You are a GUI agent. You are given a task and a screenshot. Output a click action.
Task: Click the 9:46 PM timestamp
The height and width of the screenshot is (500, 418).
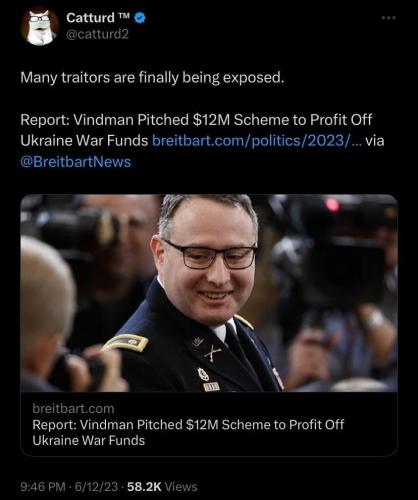click(43, 487)
